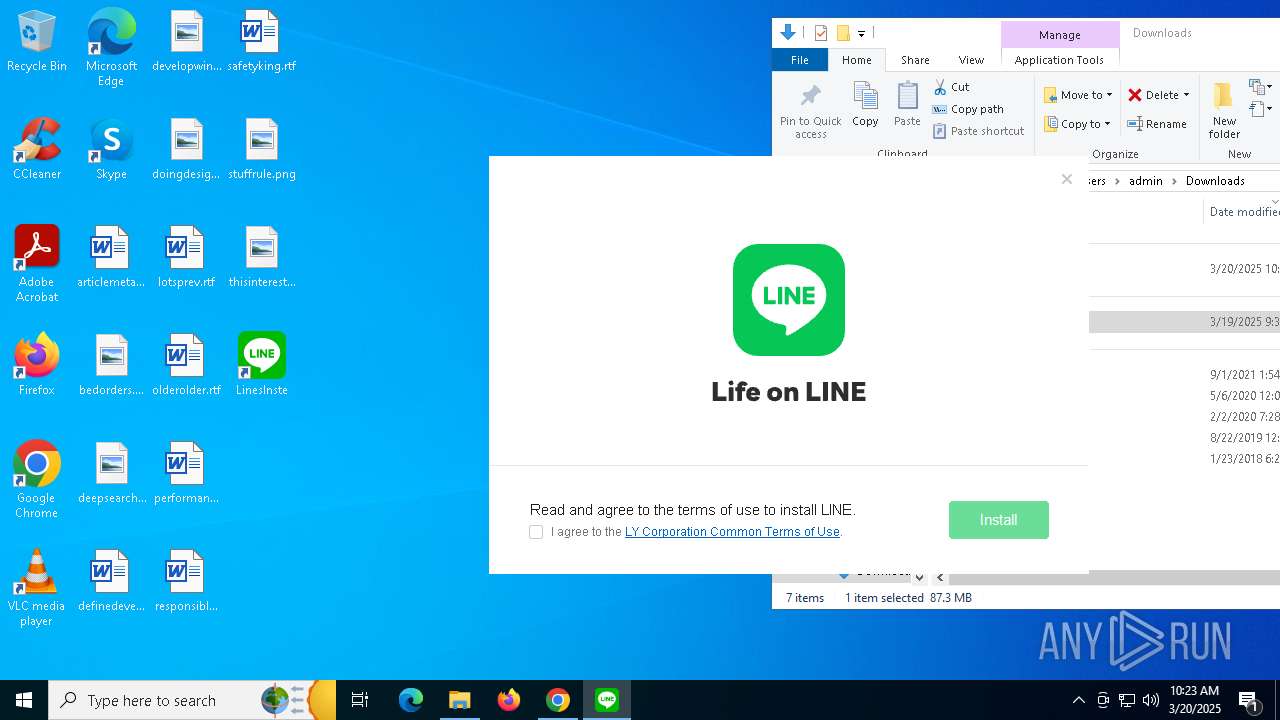Click the LINE icon on the taskbar

(x=607, y=700)
